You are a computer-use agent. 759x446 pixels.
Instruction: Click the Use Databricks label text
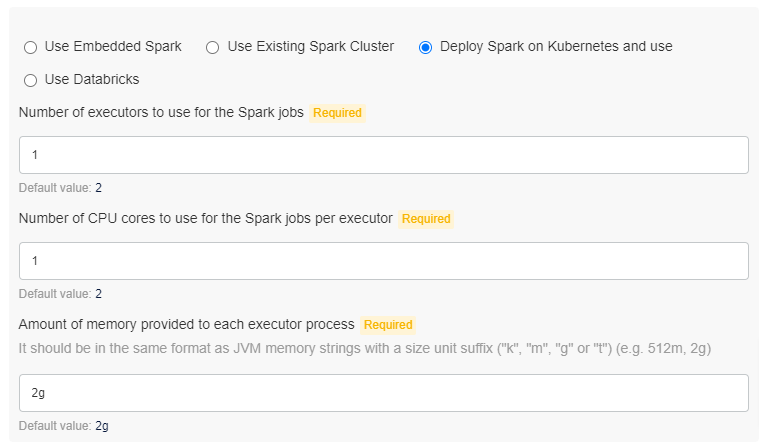[x=92, y=79]
